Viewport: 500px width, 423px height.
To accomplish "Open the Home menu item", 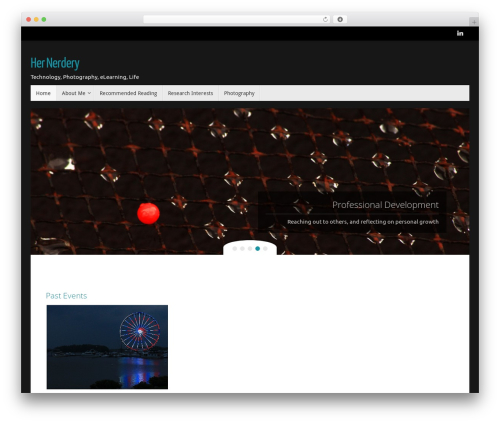I will (43, 93).
